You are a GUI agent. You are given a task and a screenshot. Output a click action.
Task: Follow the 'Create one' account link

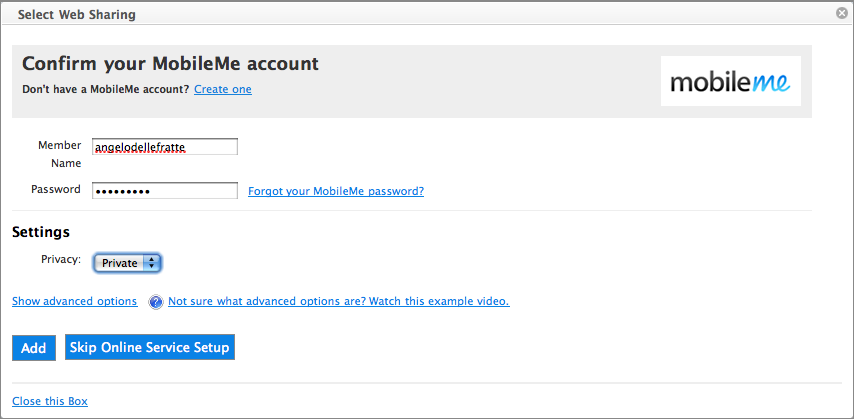pos(223,89)
